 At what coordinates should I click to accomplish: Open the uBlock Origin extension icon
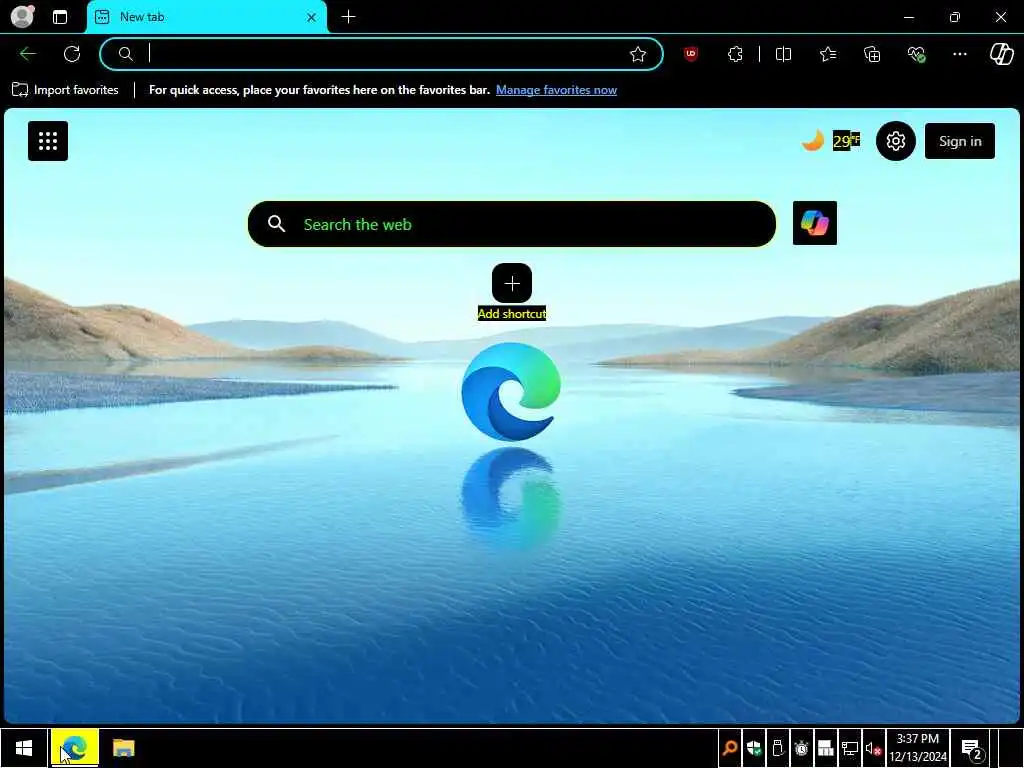pos(691,54)
